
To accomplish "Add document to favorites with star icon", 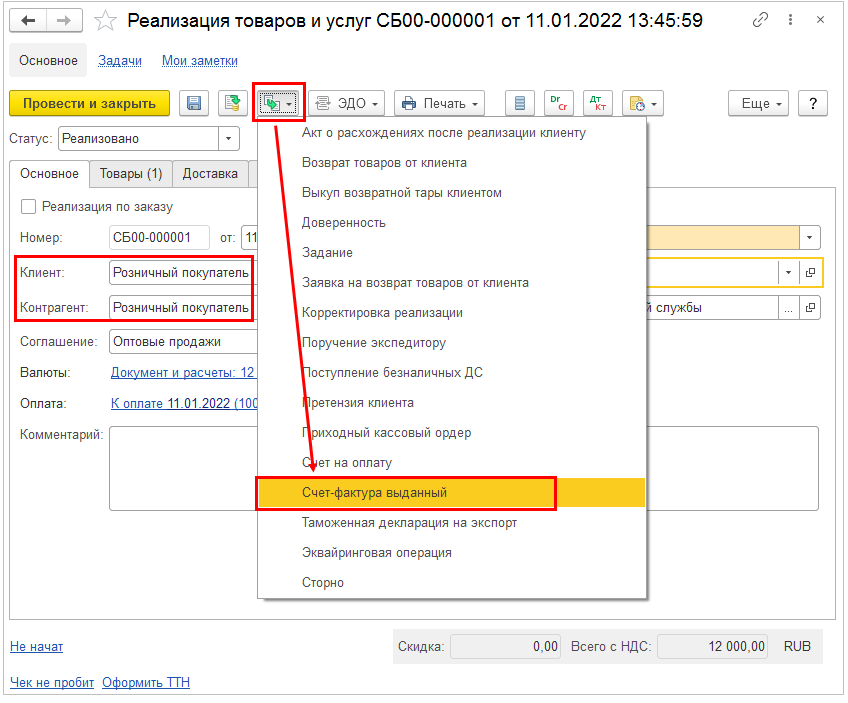I will [105, 21].
